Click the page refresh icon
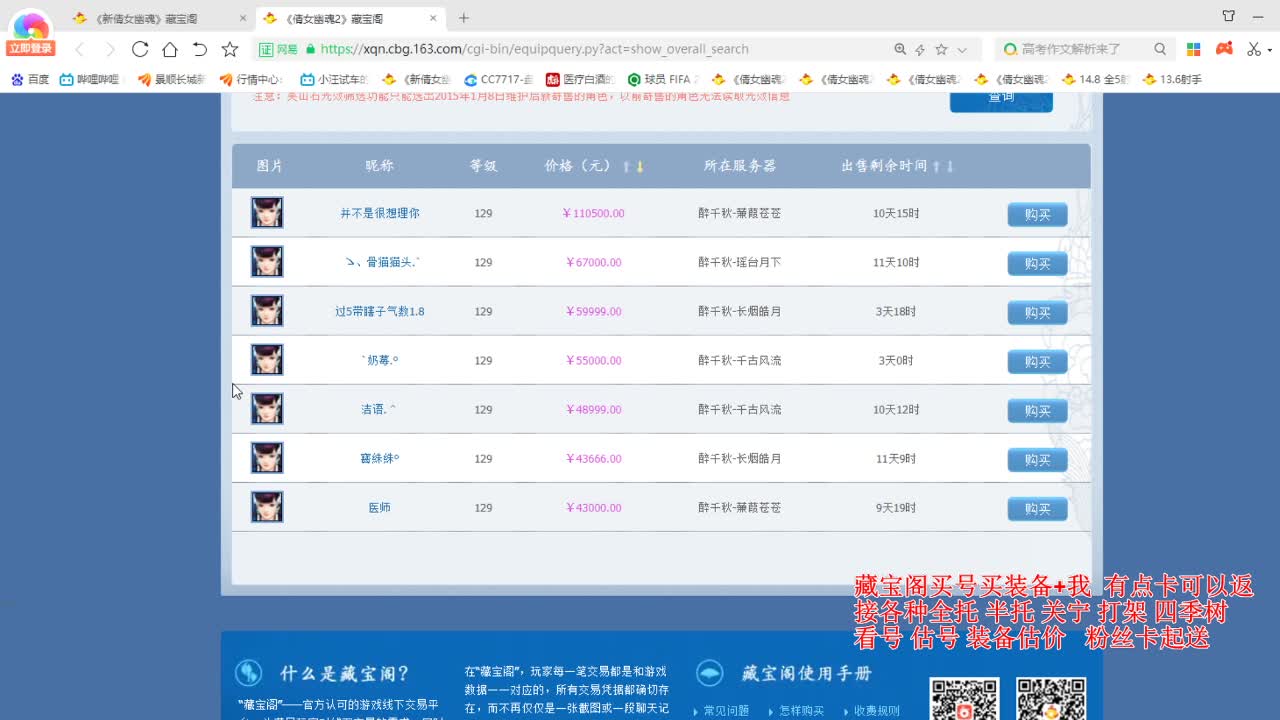The image size is (1280, 720). [141, 48]
